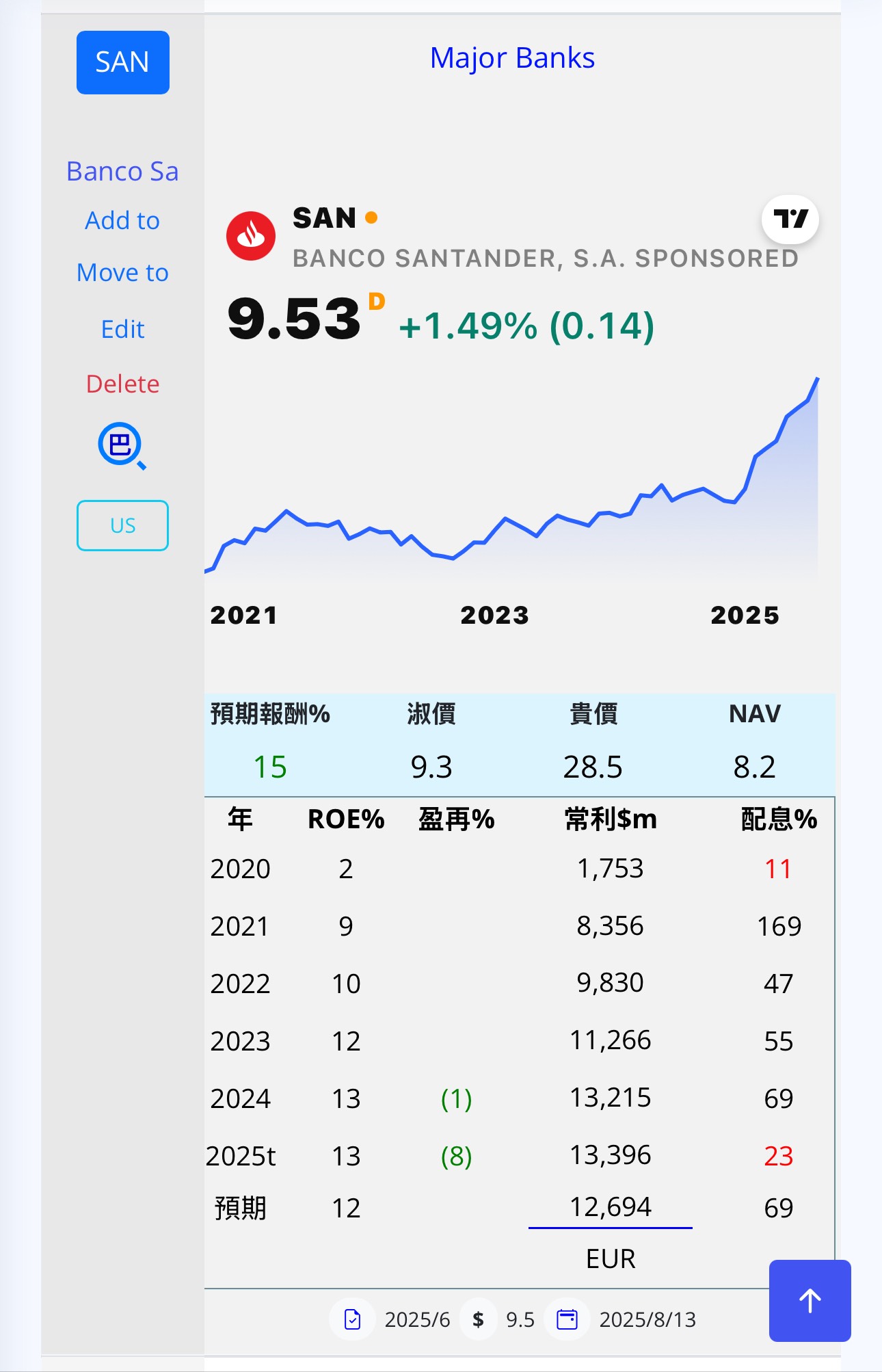Image resolution: width=882 pixels, height=1372 pixels.
Task: Click the 常利$m column header
Action: [x=611, y=819]
